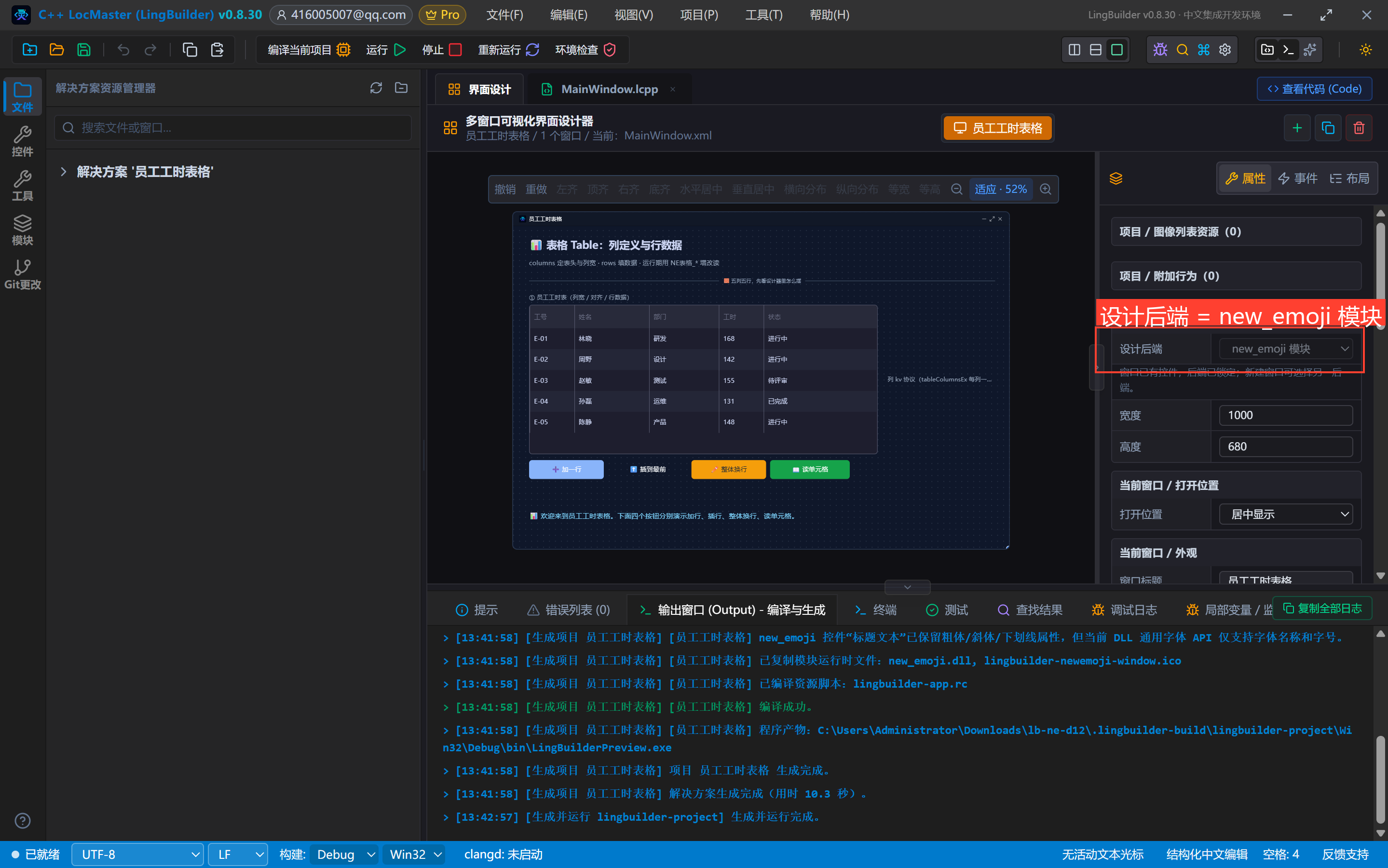Open the 错误列表 (0) tab
Image resolution: width=1388 pixels, height=868 pixels.
click(x=569, y=610)
